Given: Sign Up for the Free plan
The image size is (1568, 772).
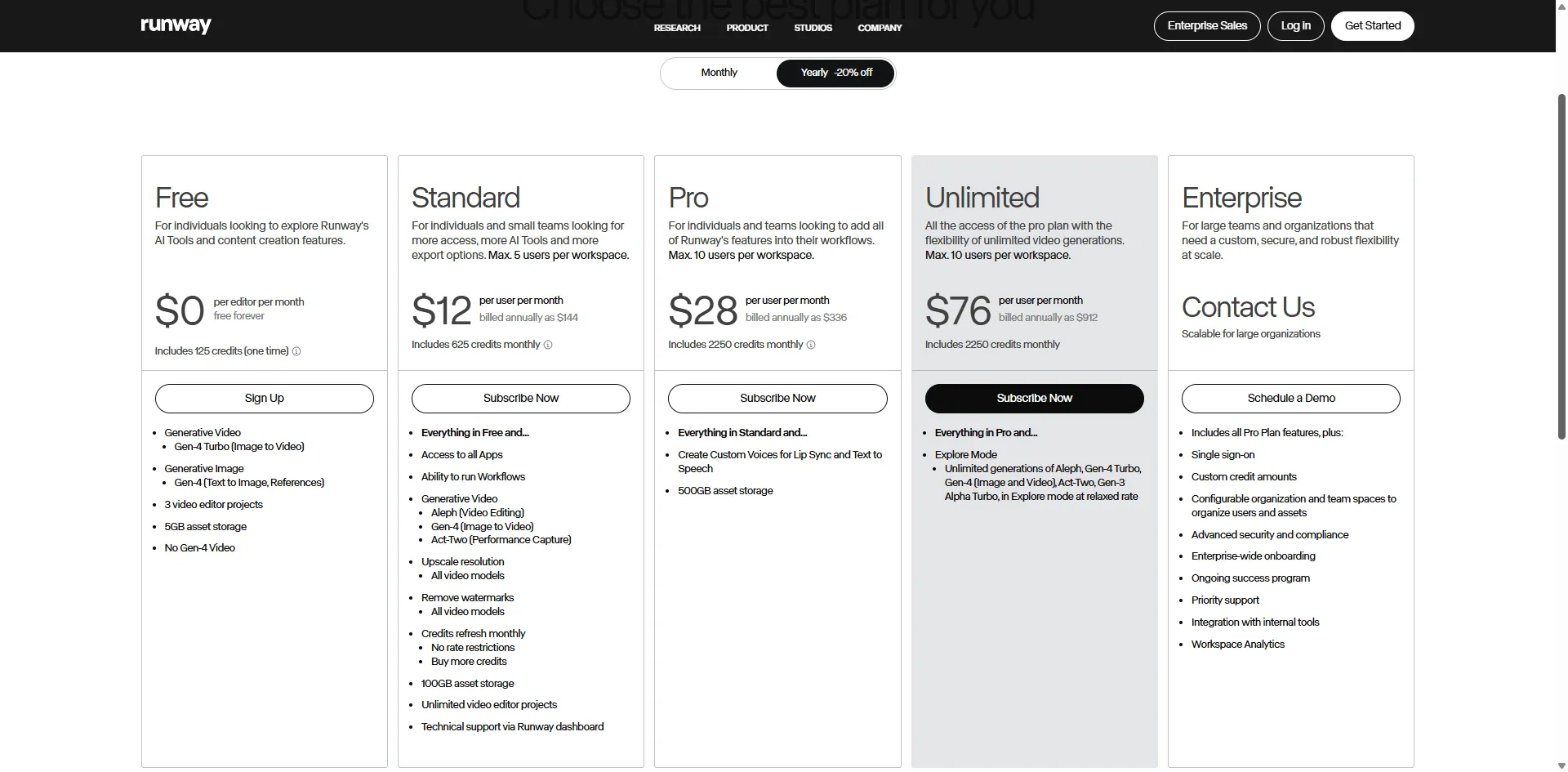Looking at the screenshot, I should pos(265,398).
